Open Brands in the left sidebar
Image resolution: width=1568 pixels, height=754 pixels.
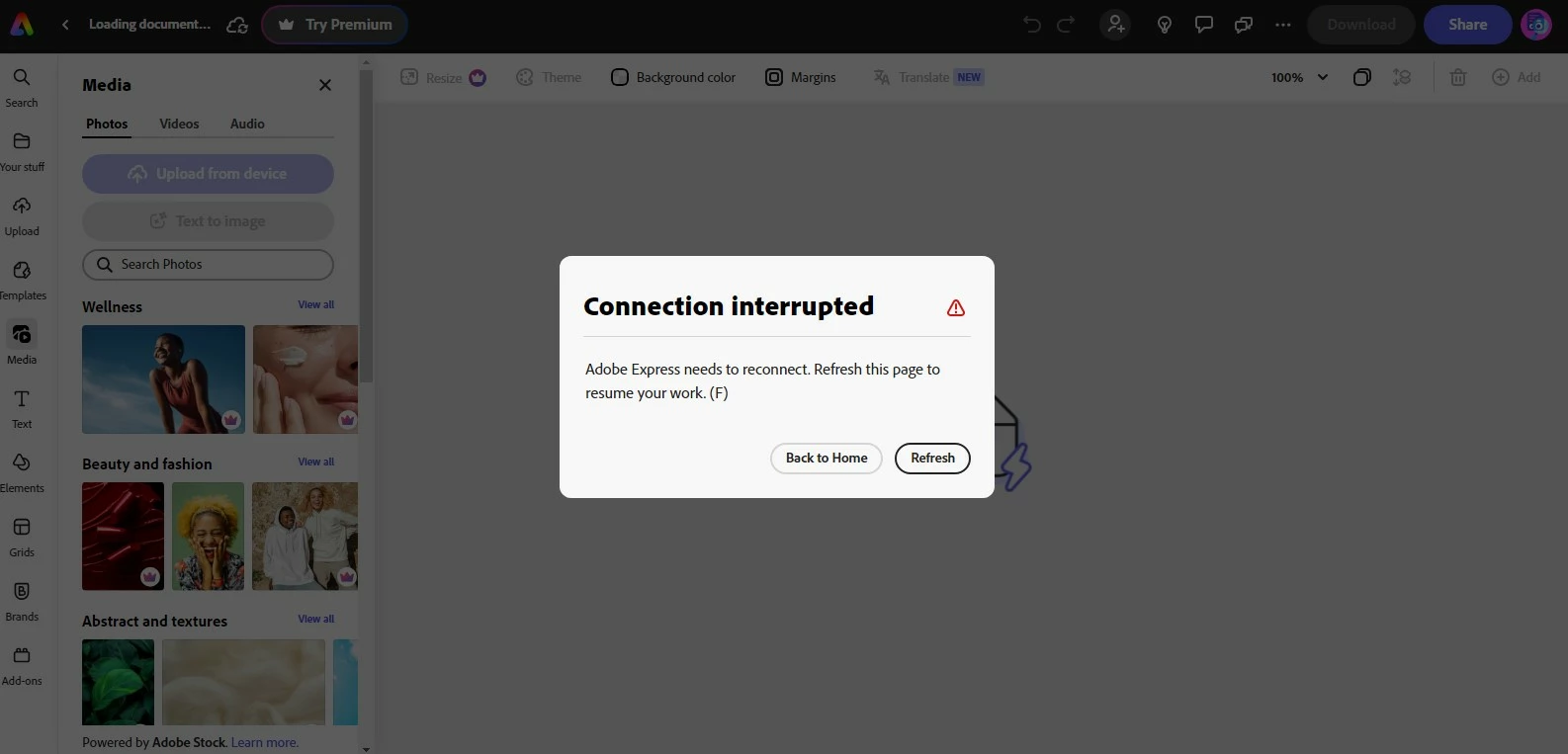click(x=22, y=601)
